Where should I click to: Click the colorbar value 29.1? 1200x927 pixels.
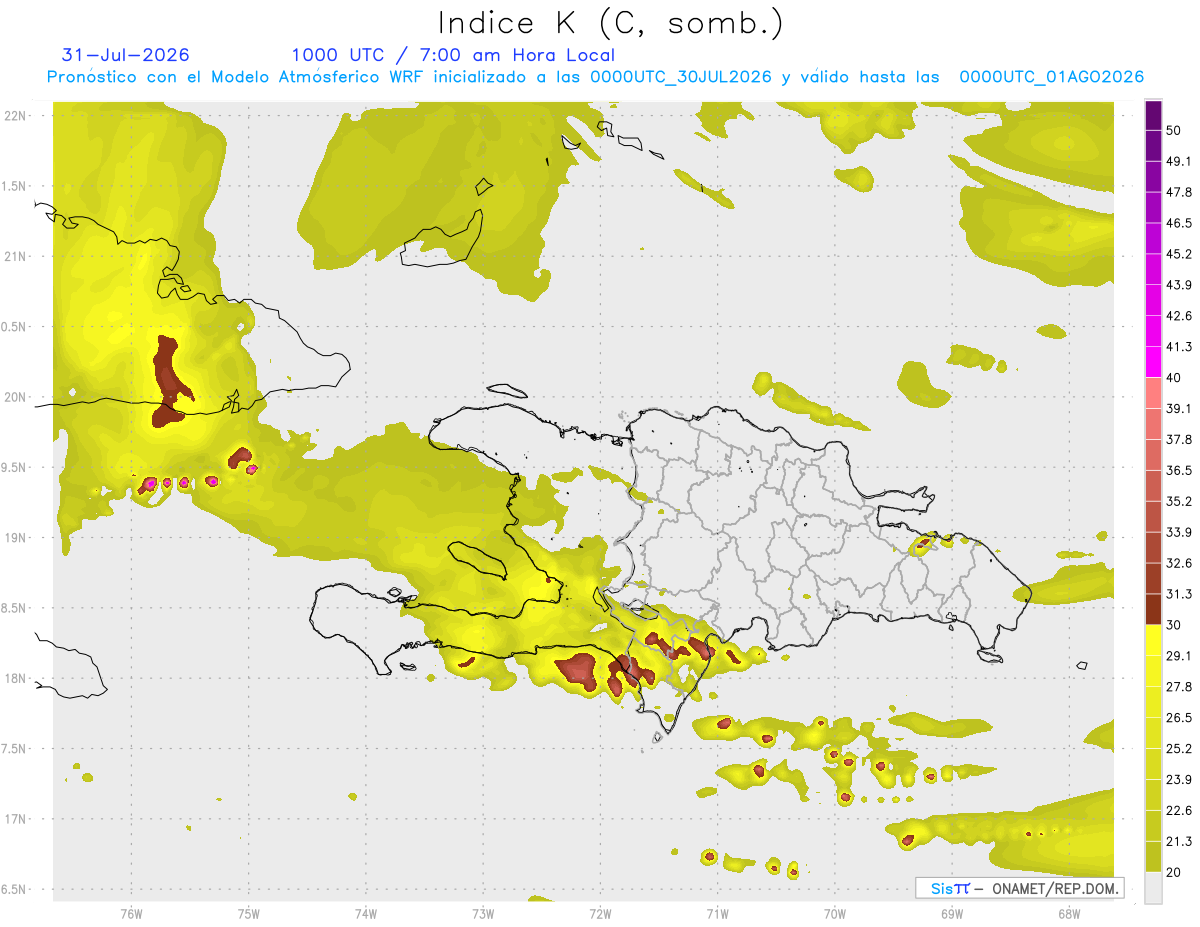click(x=1179, y=656)
